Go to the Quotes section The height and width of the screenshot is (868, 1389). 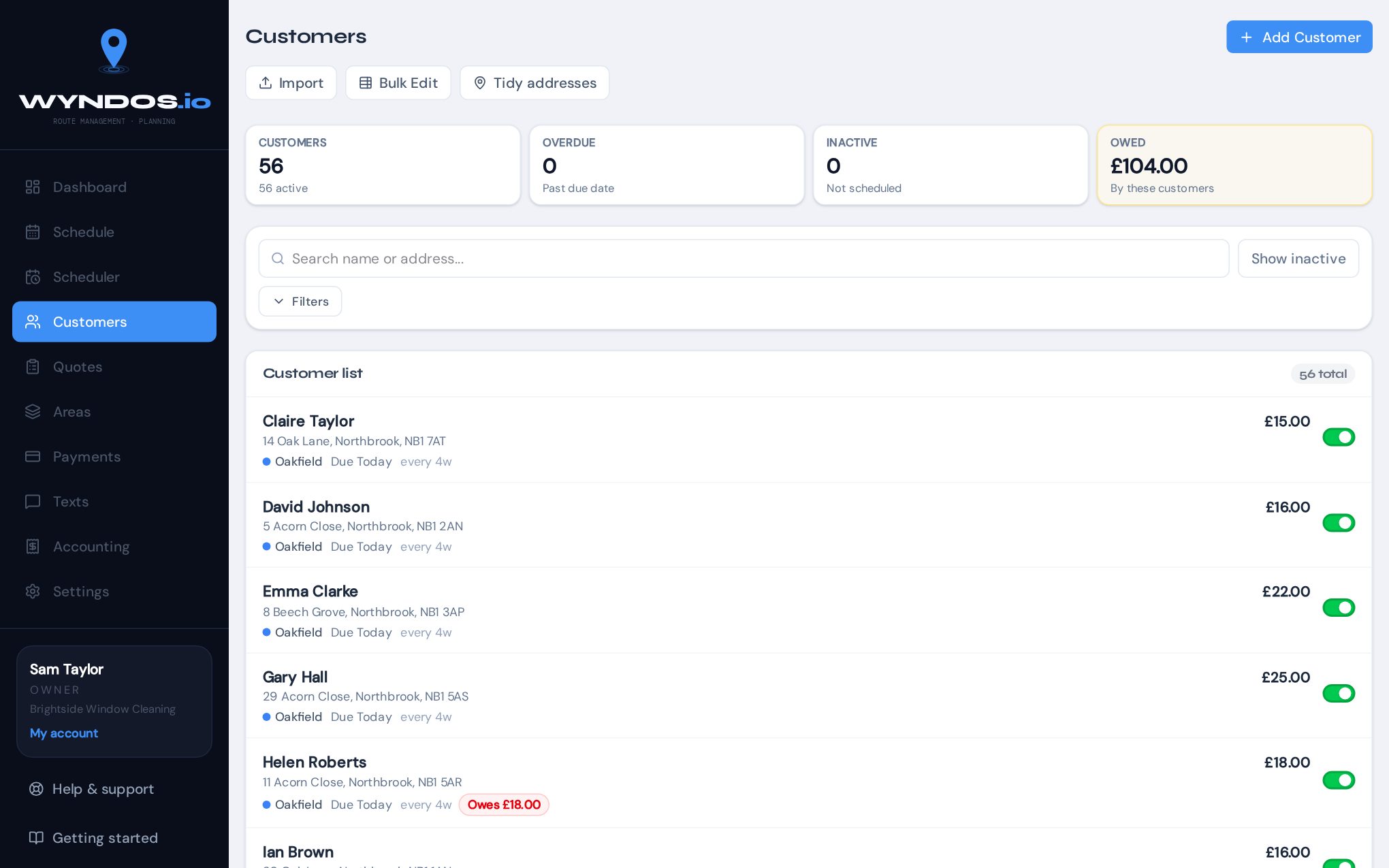pos(114,367)
